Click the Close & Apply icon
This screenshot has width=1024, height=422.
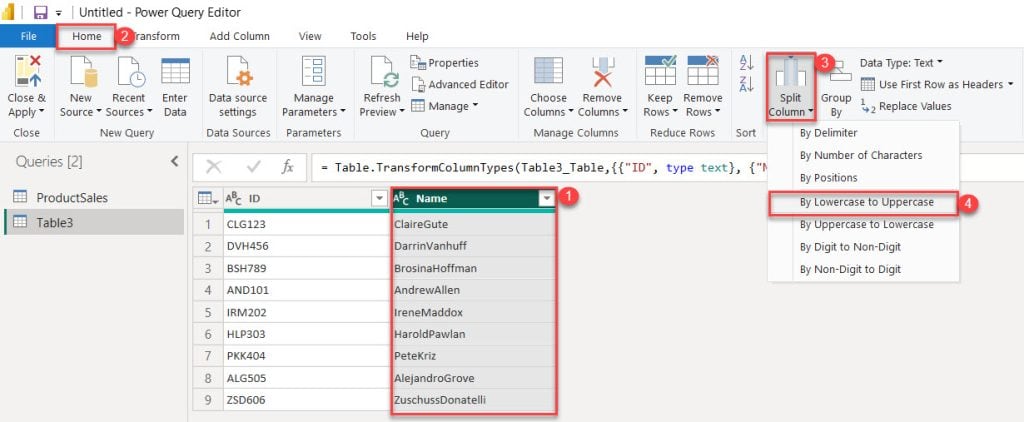[27, 71]
